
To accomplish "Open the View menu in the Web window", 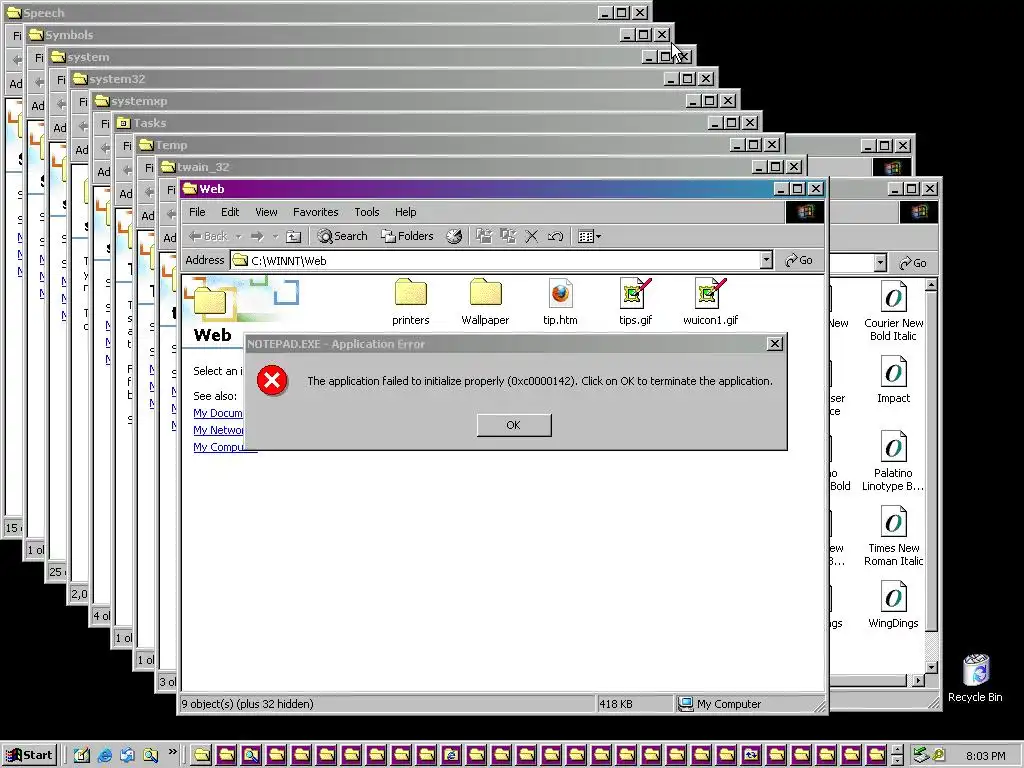I will [266, 212].
